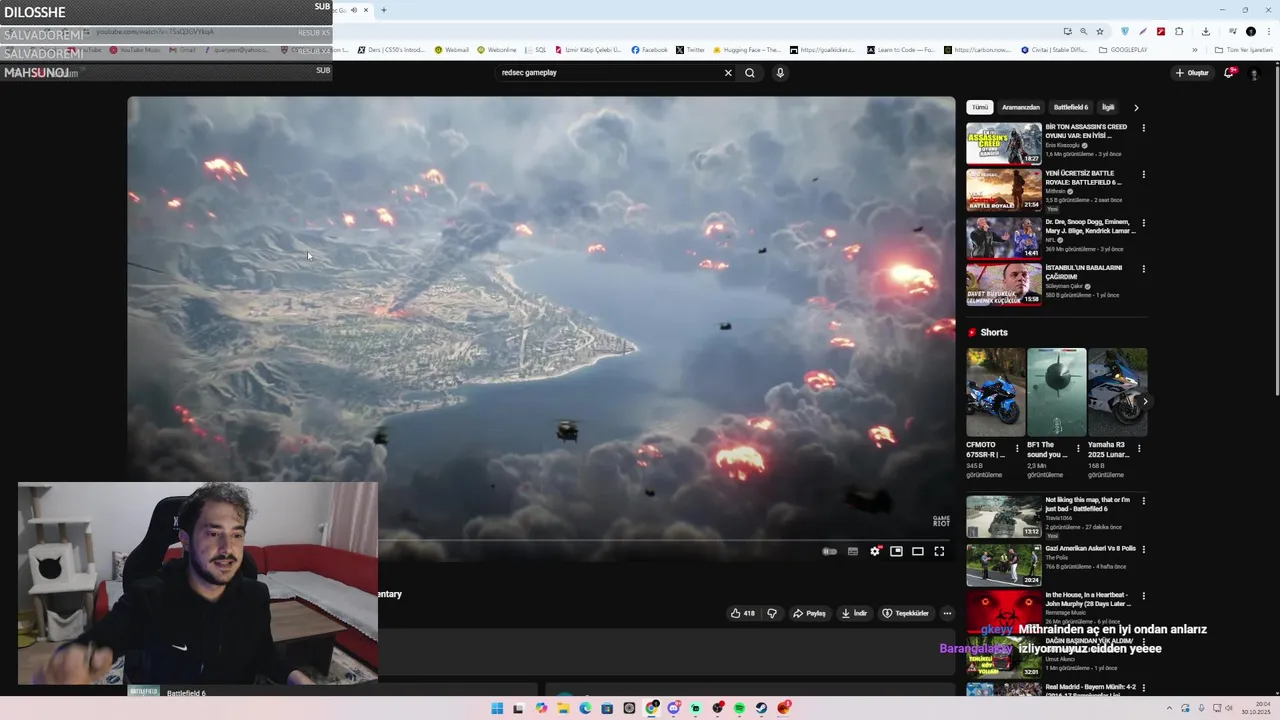Open browser downloads icon

click(x=1206, y=31)
